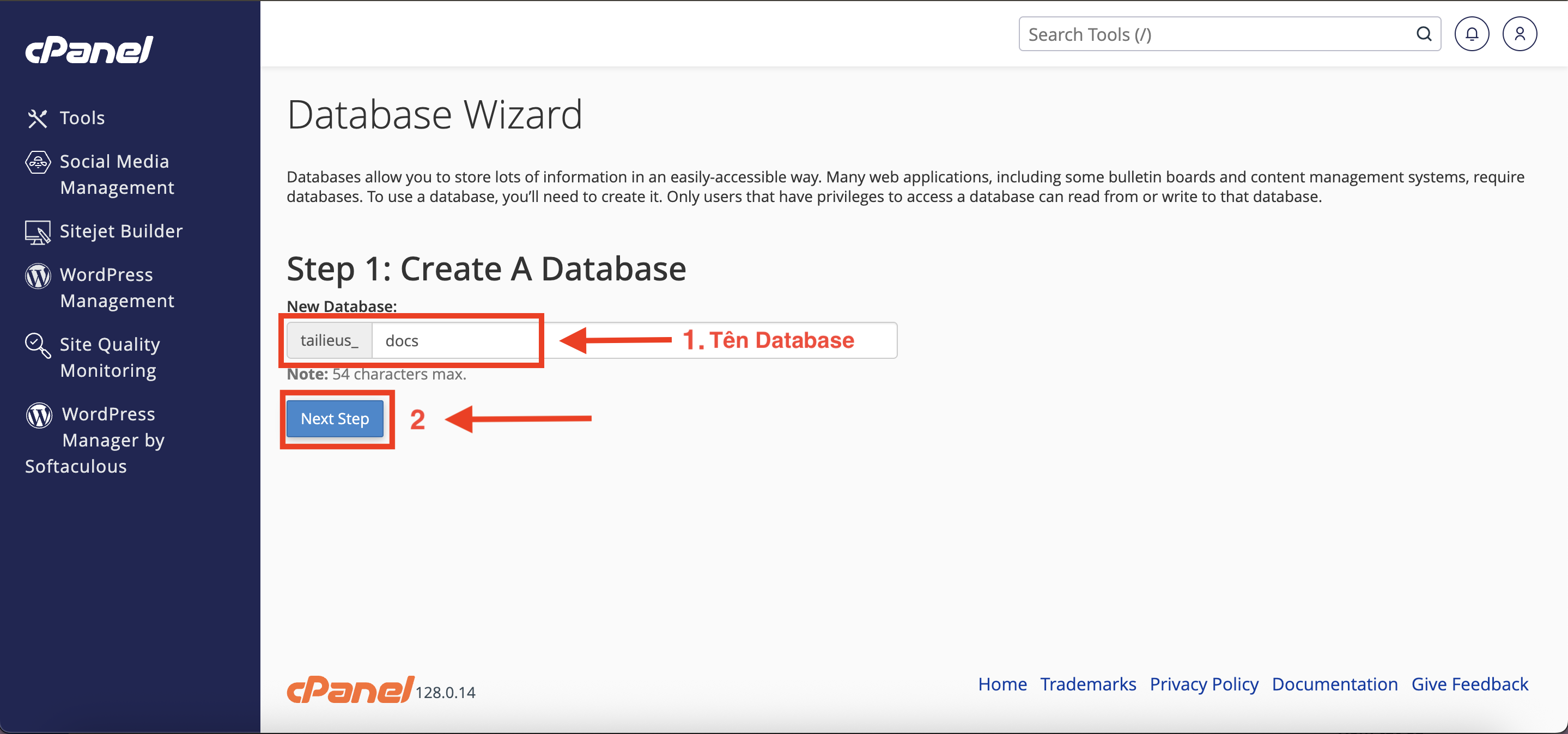Open notifications bell icon
This screenshot has width=1568, height=734.
pyautogui.click(x=1471, y=34)
